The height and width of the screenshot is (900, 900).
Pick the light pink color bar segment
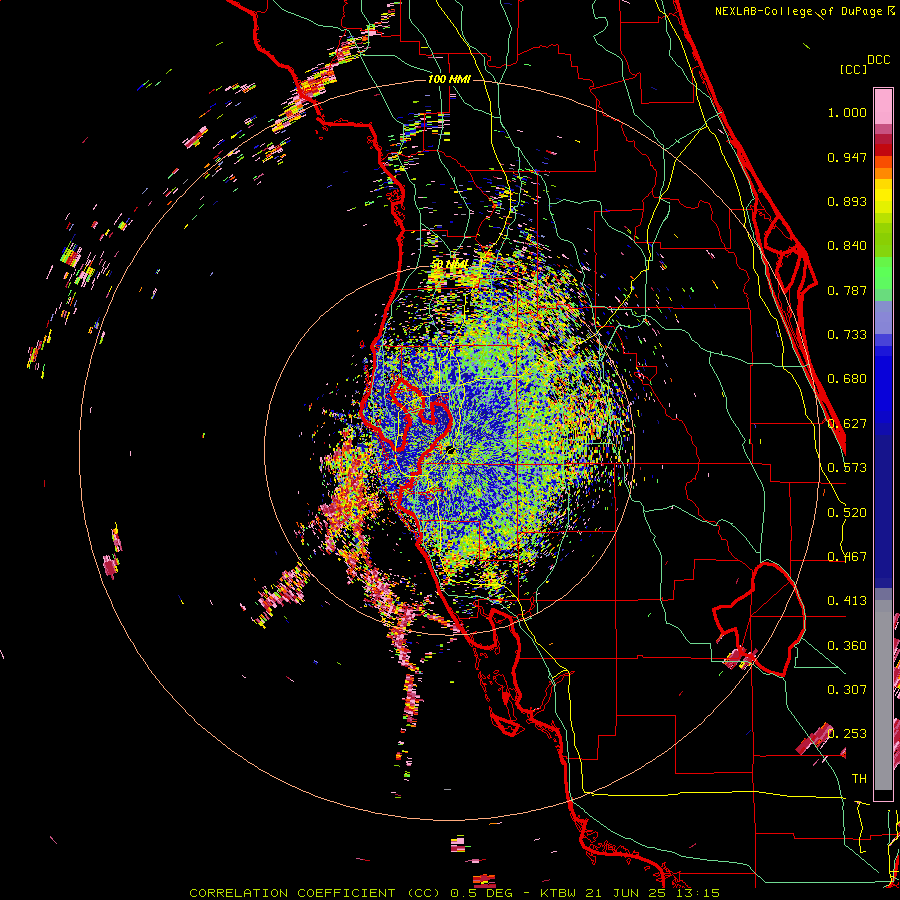tap(883, 107)
